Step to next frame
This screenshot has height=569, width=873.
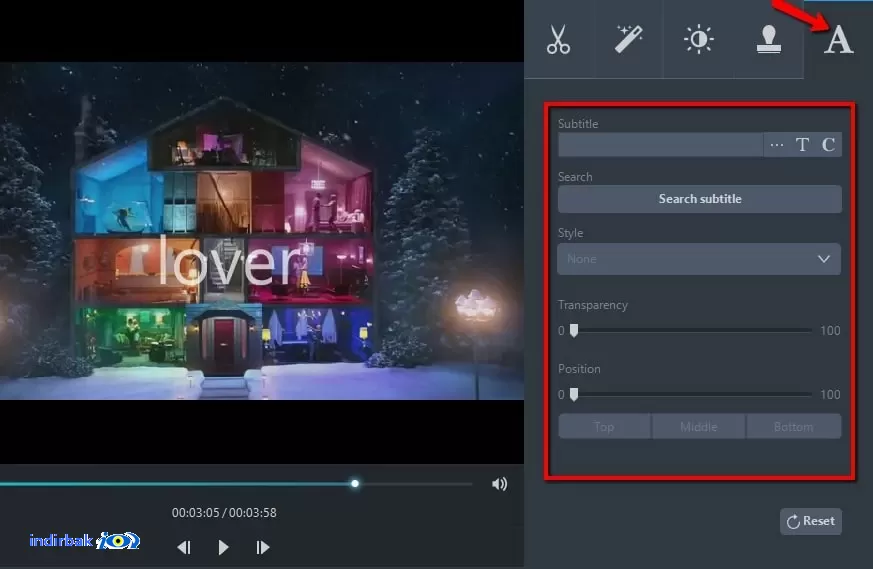coord(262,547)
